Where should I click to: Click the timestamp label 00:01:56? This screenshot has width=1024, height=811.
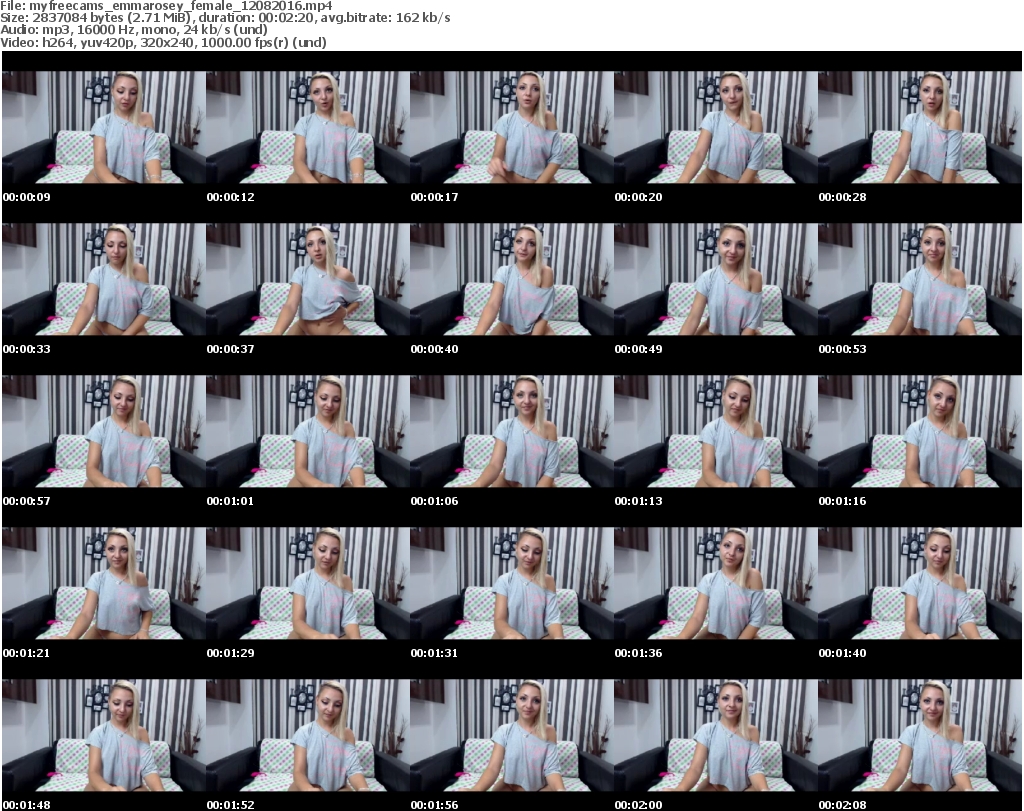[434, 805]
